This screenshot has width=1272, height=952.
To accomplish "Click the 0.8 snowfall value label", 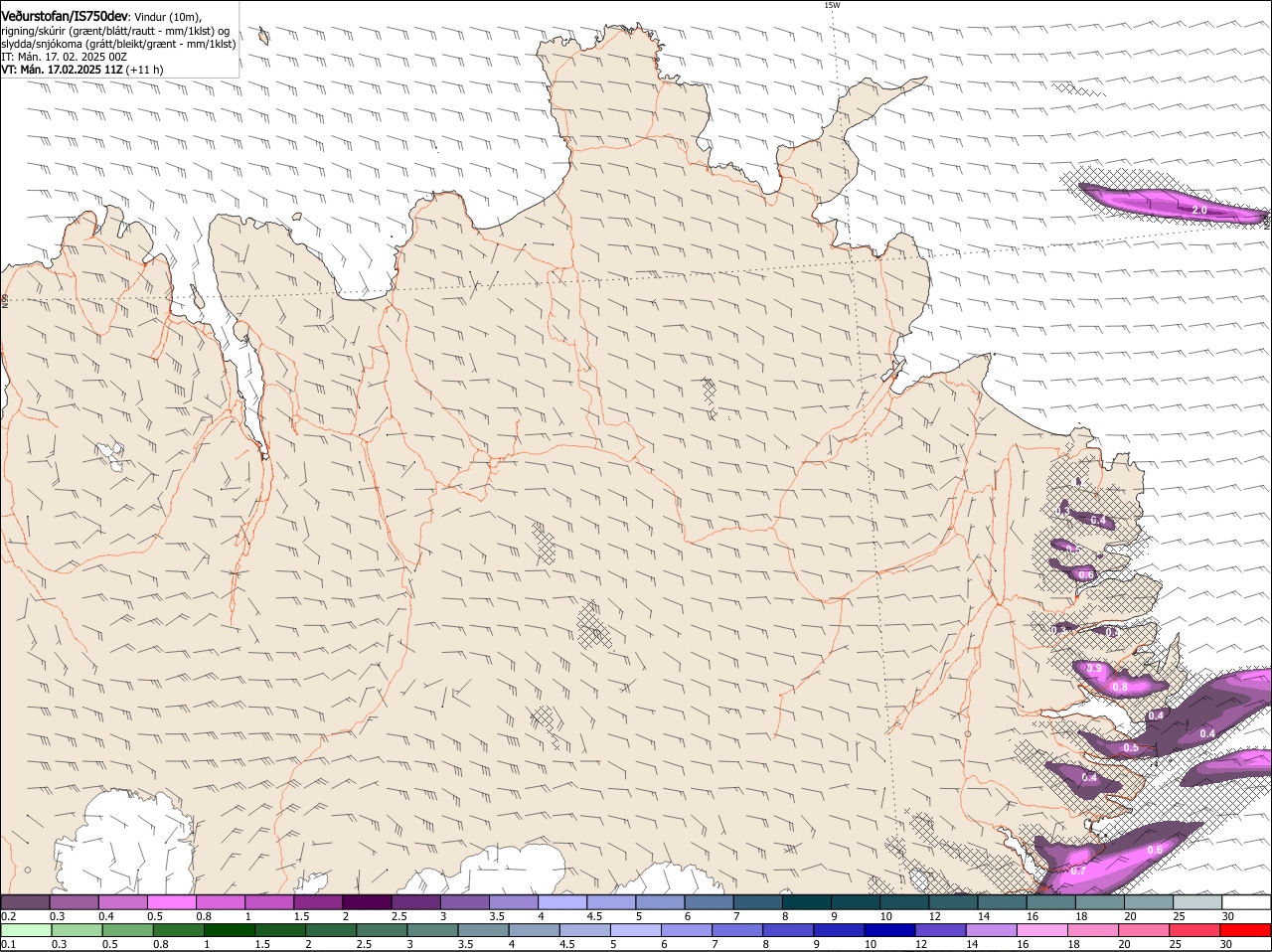I will tap(1120, 687).
